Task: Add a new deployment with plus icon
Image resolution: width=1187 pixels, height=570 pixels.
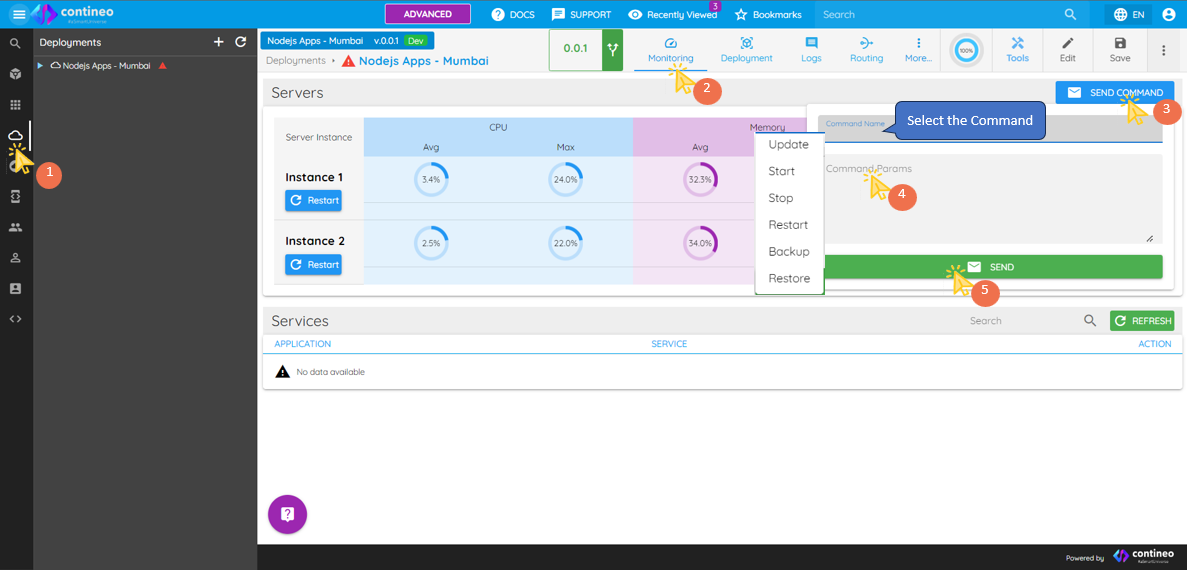Action: [219, 42]
